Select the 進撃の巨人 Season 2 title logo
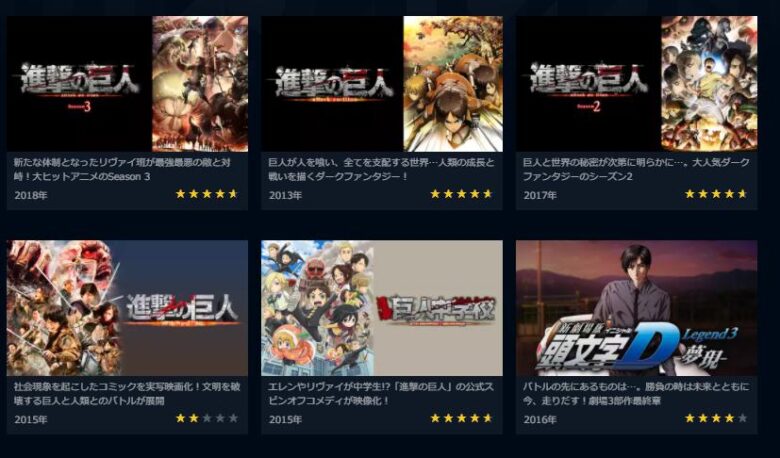780x458 pixels. click(589, 87)
